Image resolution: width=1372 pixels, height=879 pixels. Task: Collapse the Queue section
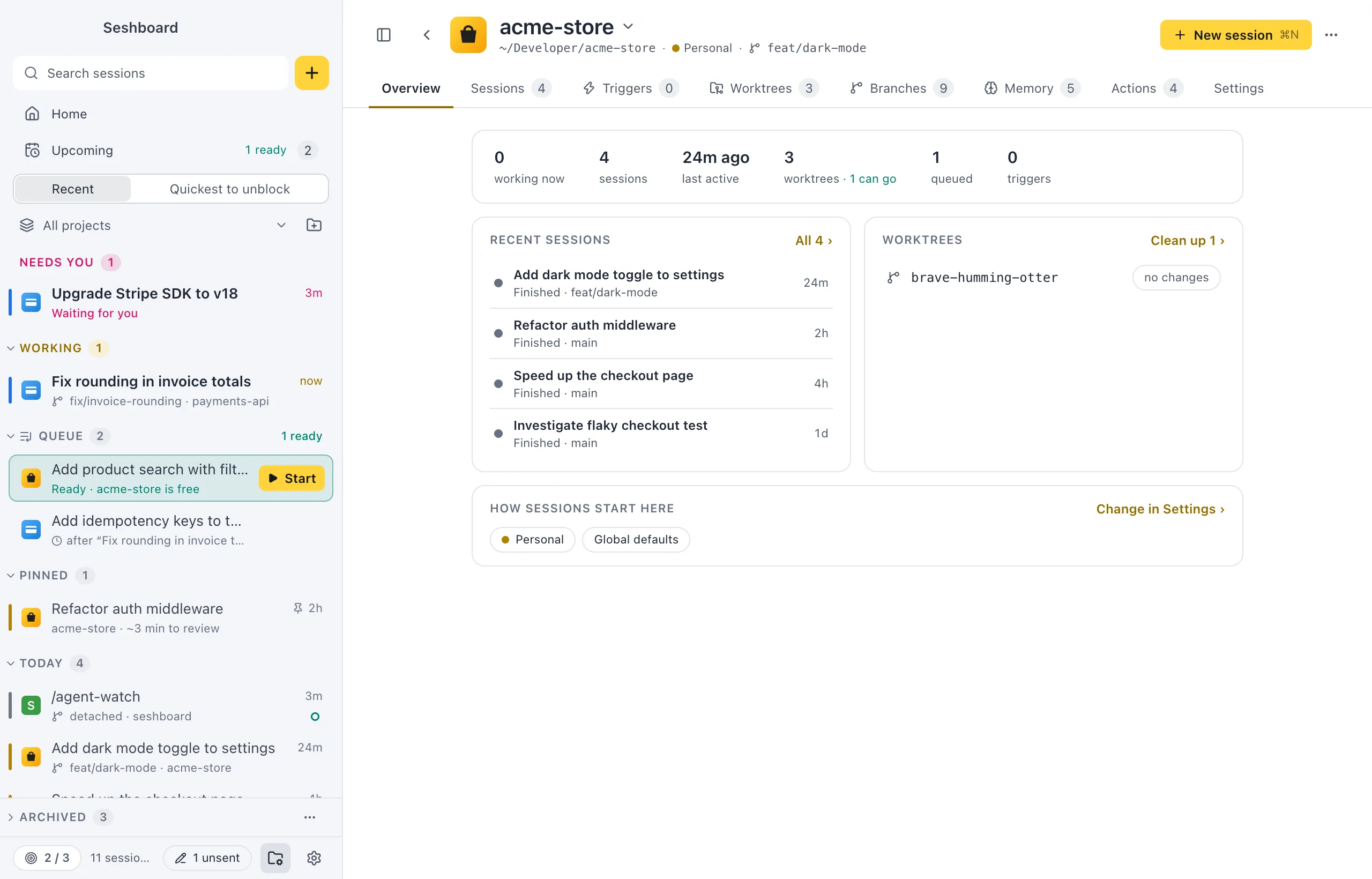tap(11, 436)
